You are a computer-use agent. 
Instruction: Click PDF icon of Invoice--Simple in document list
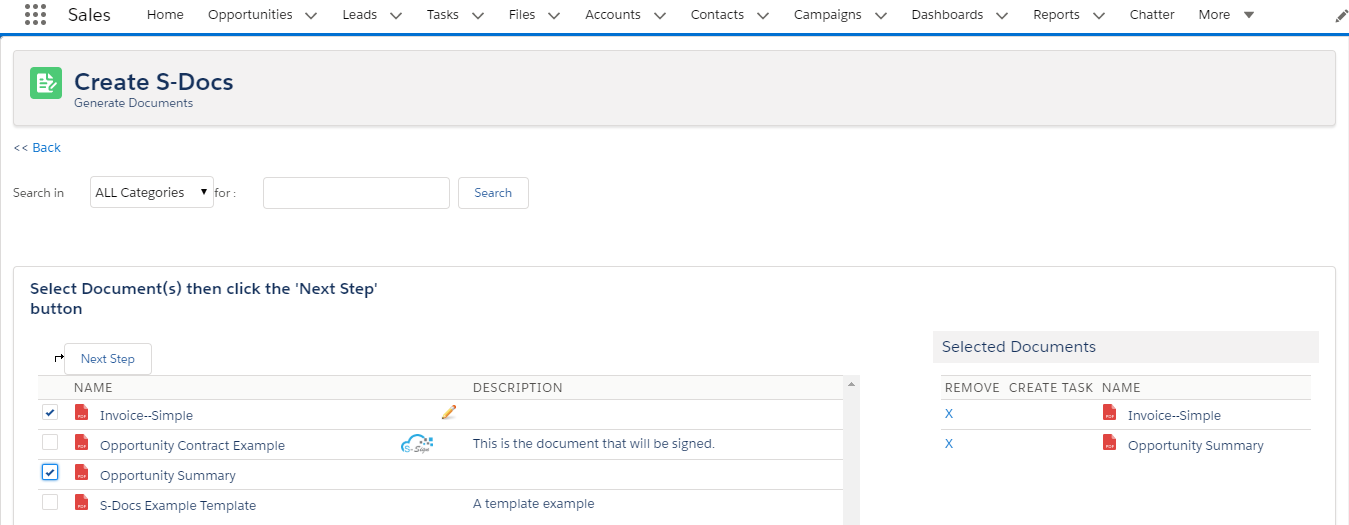coord(82,413)
